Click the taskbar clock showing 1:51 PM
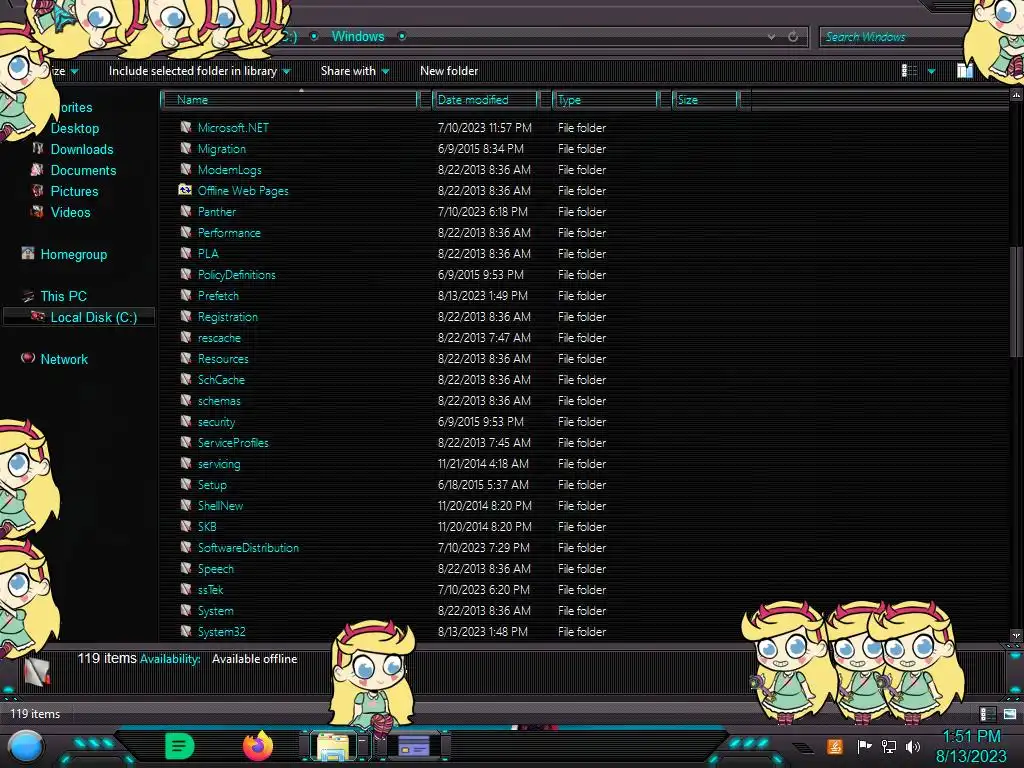The width and height of the screenshot is (1024, 768). pos(971,737)
